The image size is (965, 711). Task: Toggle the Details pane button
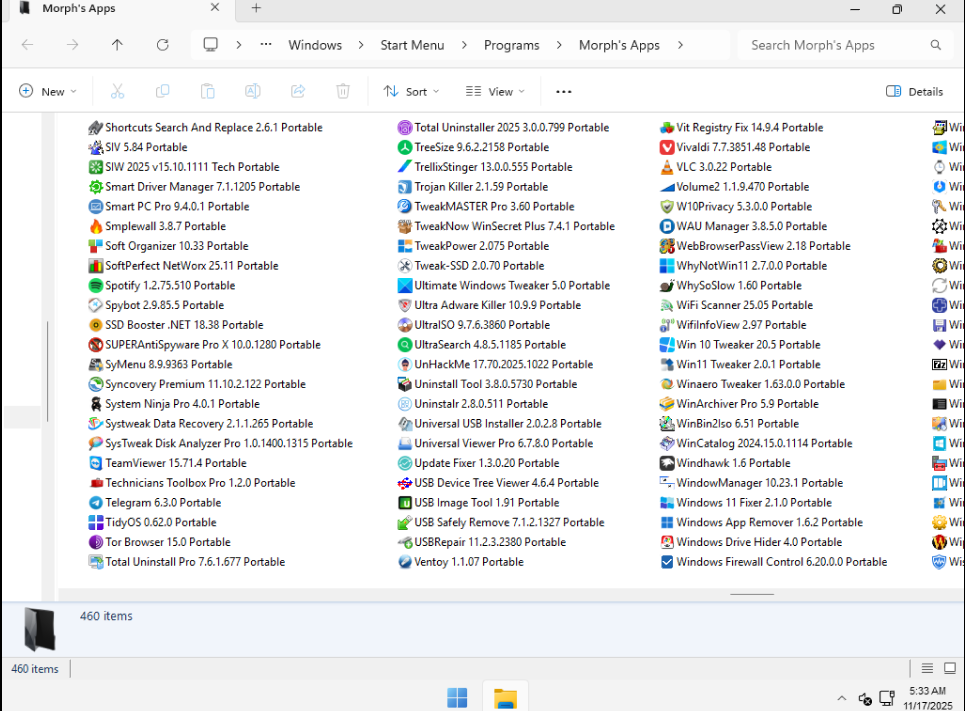914,91
